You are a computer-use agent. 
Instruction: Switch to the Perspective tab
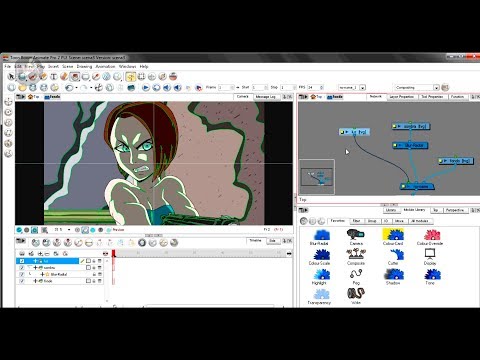click(x=455, y=210)
